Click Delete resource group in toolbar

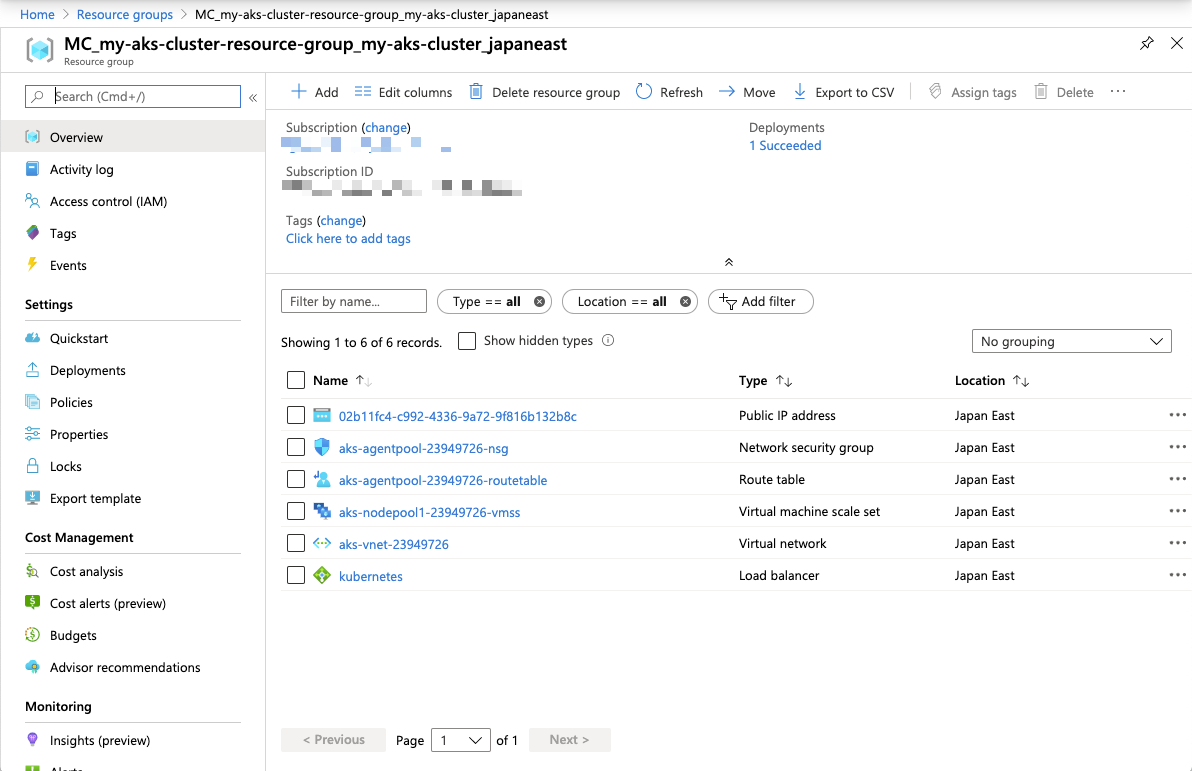pos(544,92)
